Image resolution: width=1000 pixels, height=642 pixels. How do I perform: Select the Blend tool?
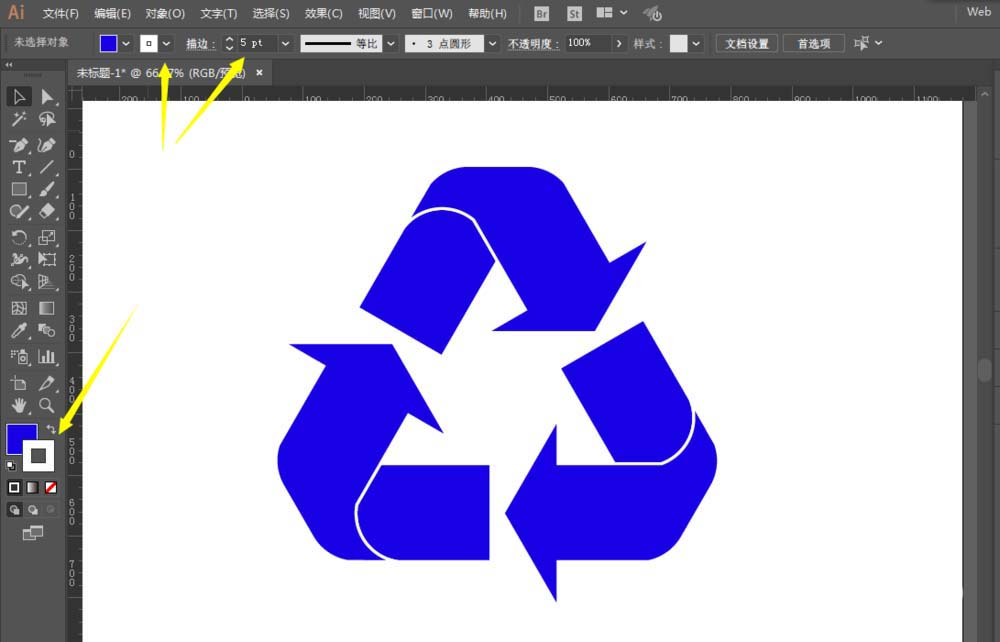click(x=47, y=330)
